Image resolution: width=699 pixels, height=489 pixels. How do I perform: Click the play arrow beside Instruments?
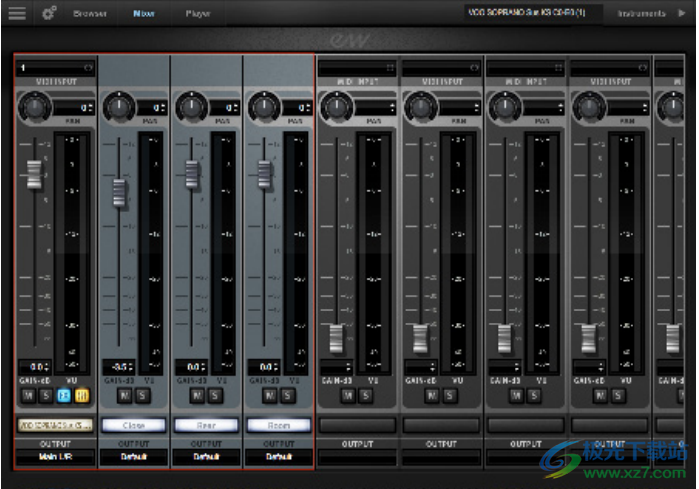[x=682, y=13]
